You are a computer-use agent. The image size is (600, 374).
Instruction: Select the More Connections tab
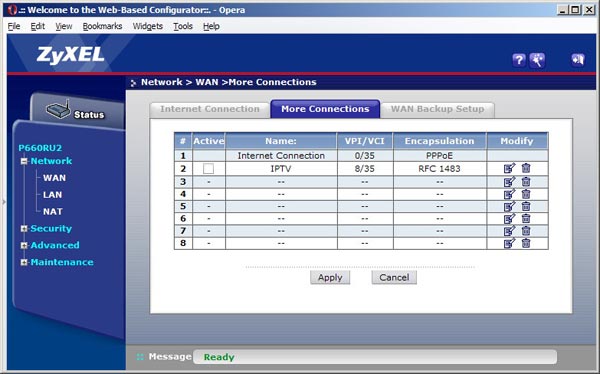325,109
